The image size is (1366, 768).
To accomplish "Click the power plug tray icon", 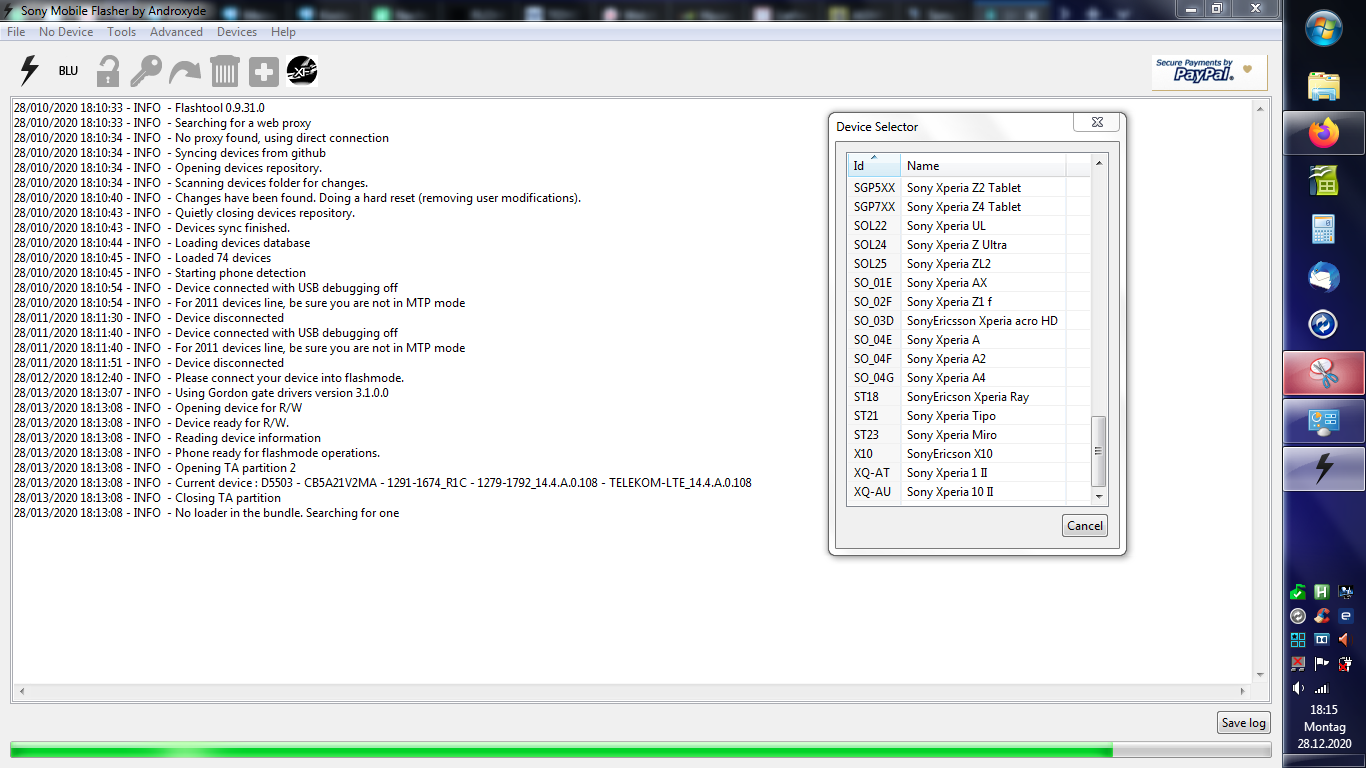I will click(1346, 663).
